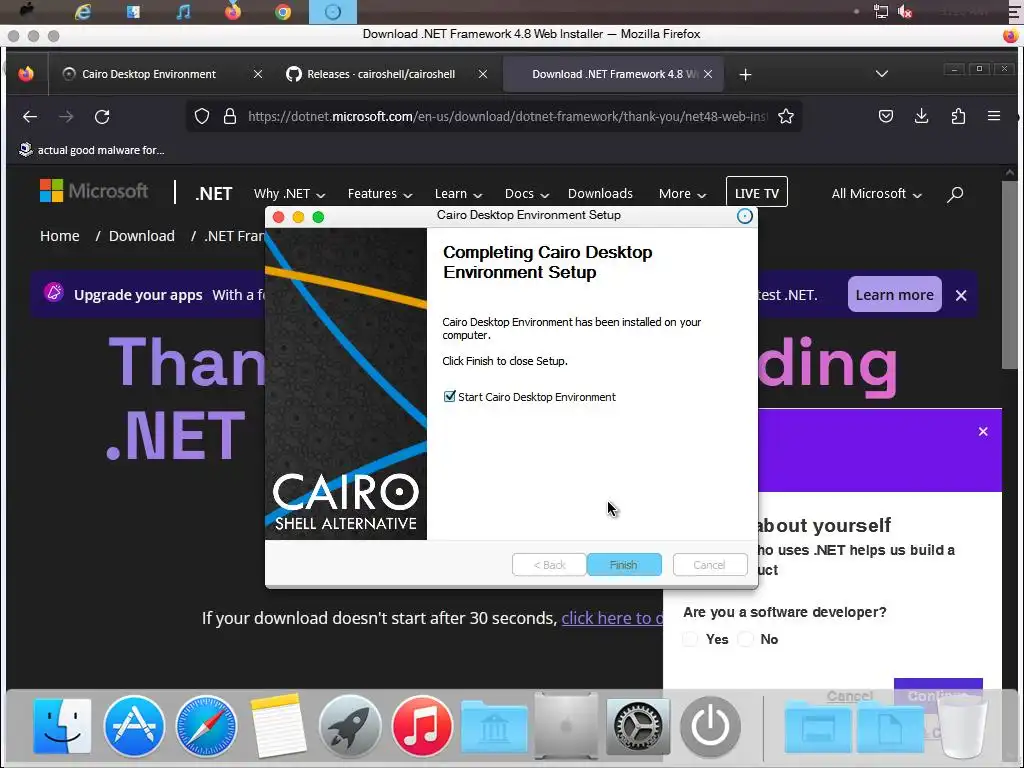Select the active Cairo installer taskbar icon
This screenshot has width=1024, height=768.
[332, 12]
